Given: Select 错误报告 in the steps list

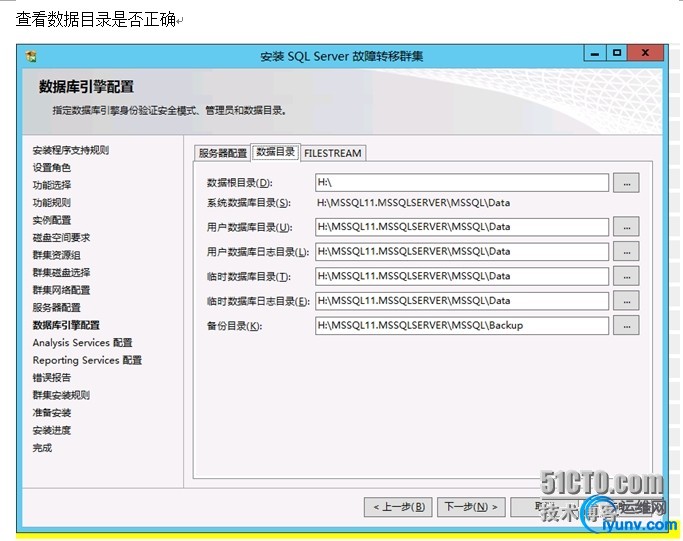Looking at the screenshot, I should pos(51,377).
